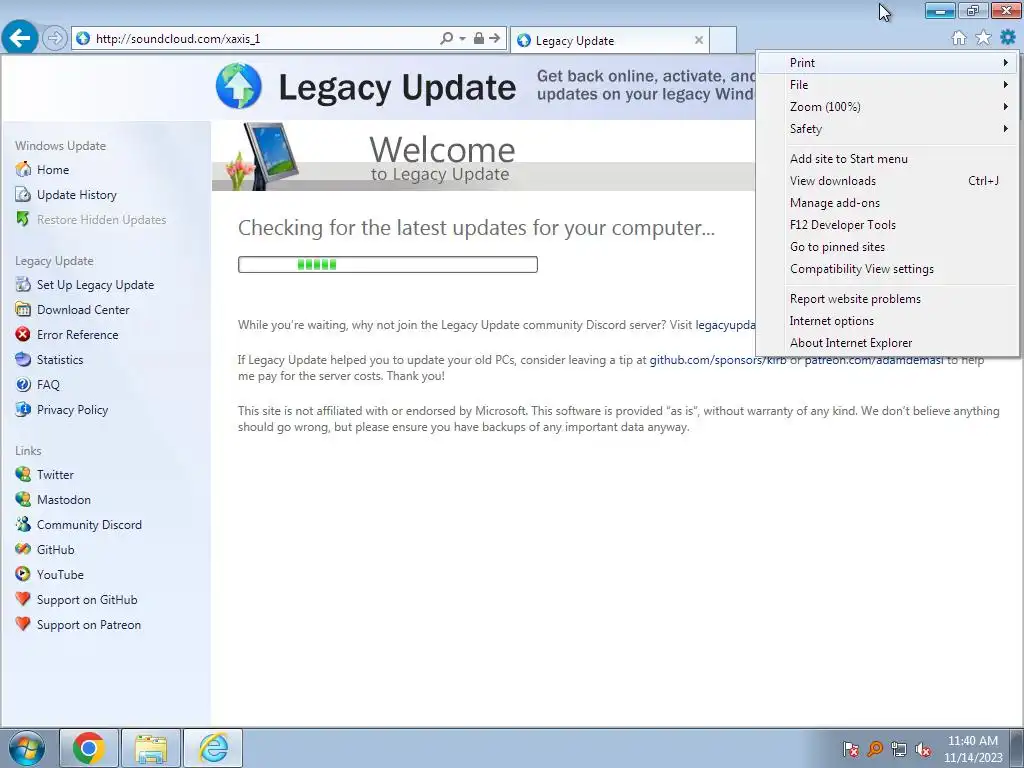Click the red Error Reference icon
The height and width of the screenshot is (768, 1024).
tap(23, 334)
